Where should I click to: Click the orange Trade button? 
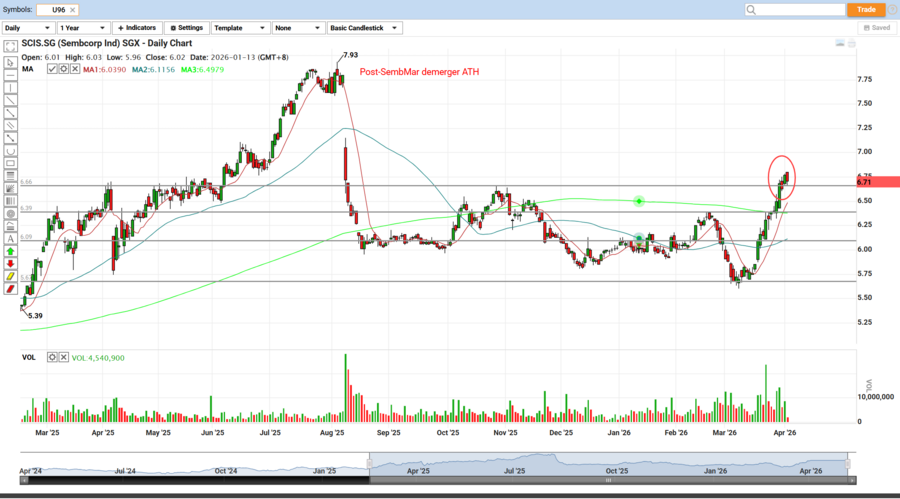pos(866,9)
